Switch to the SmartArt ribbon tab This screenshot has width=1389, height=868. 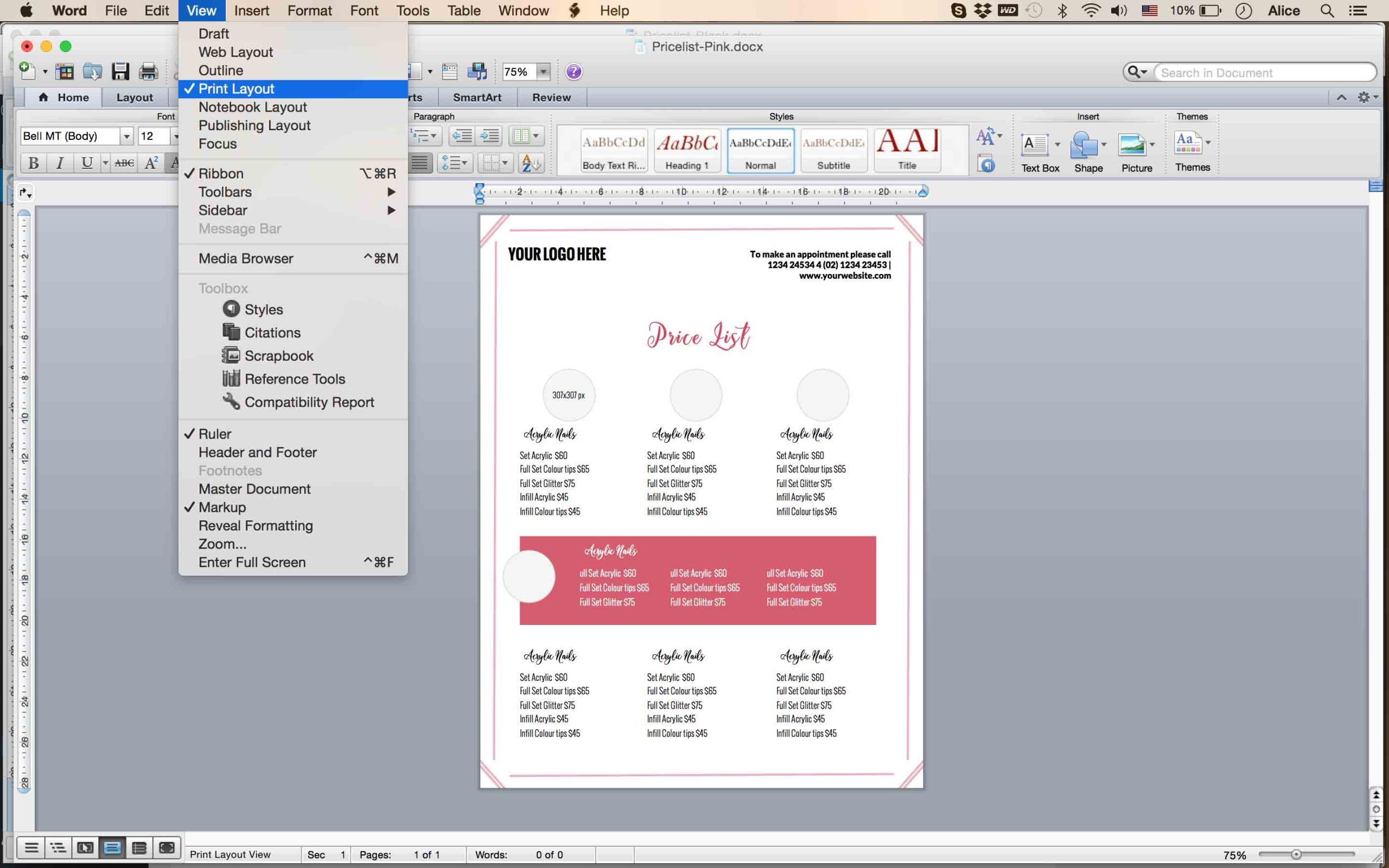pos(477,98)
